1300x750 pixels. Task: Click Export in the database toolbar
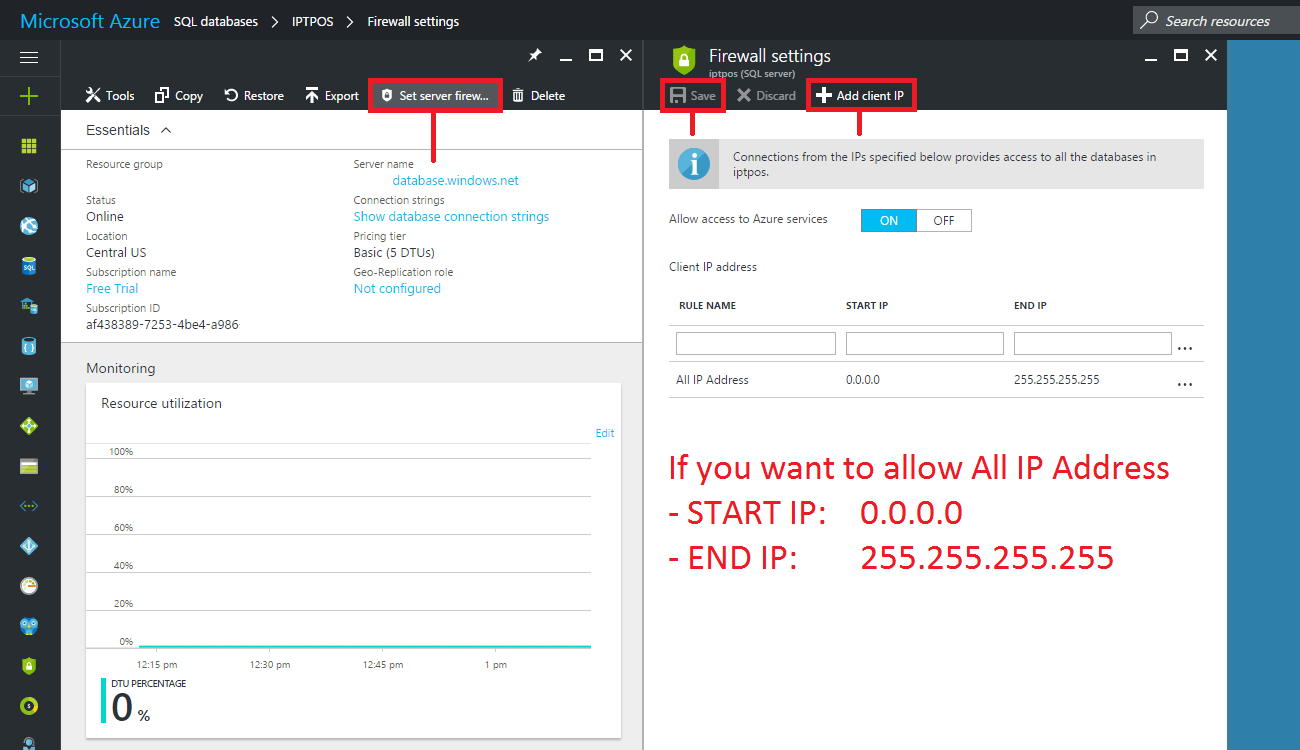[332, 96]
